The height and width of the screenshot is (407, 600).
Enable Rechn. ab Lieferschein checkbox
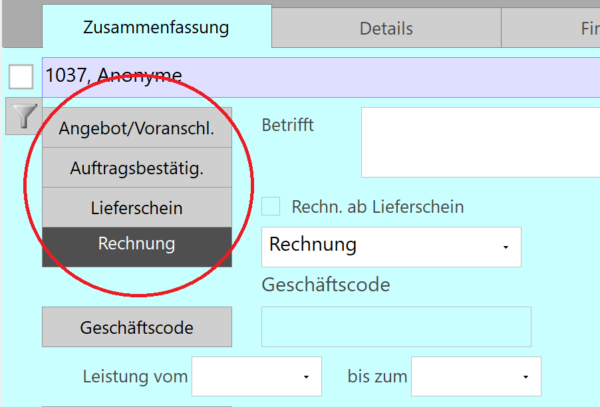[271, 207]
